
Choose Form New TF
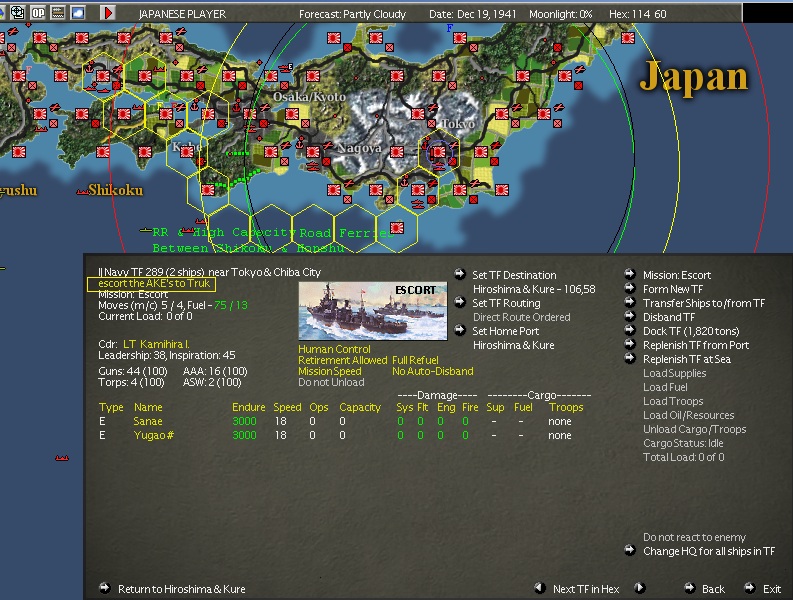point(673,289)
